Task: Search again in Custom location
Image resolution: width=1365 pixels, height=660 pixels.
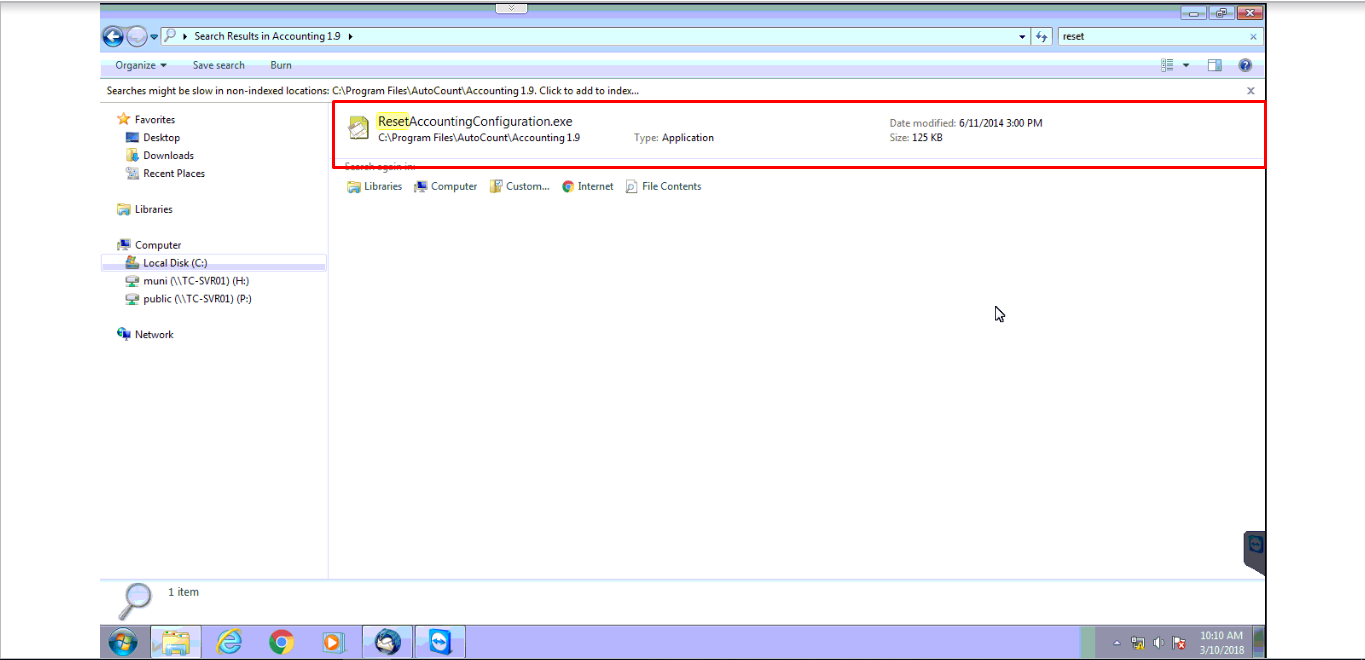Action: click(520, 187)
